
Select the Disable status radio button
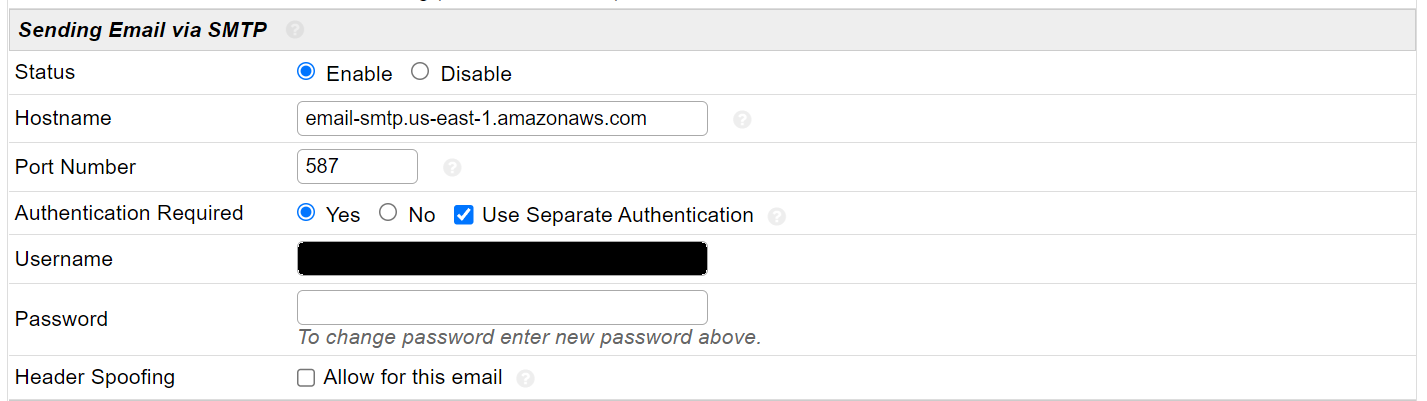420,72
